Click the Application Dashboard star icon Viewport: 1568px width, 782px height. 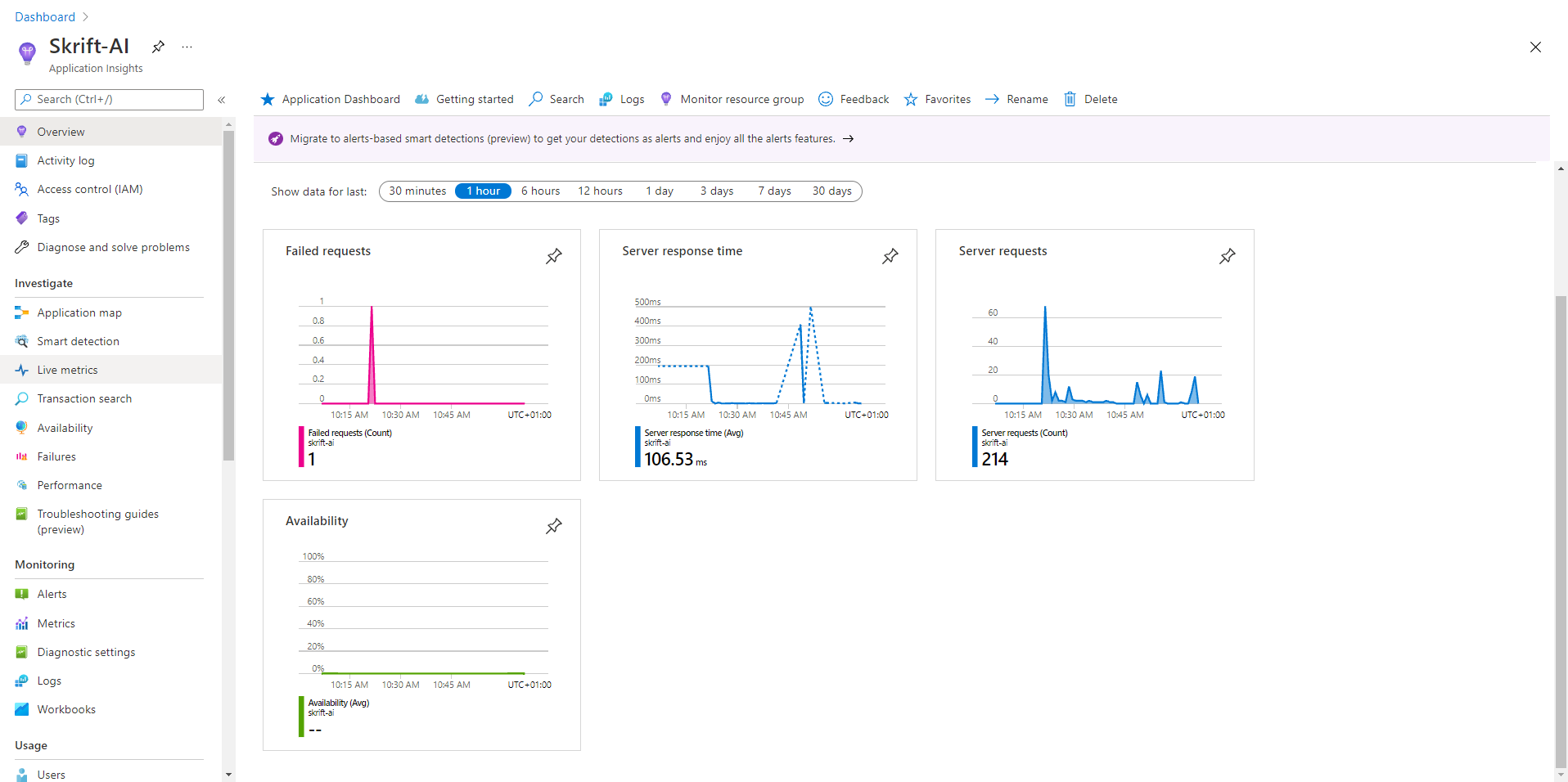[x=268, y=99]
